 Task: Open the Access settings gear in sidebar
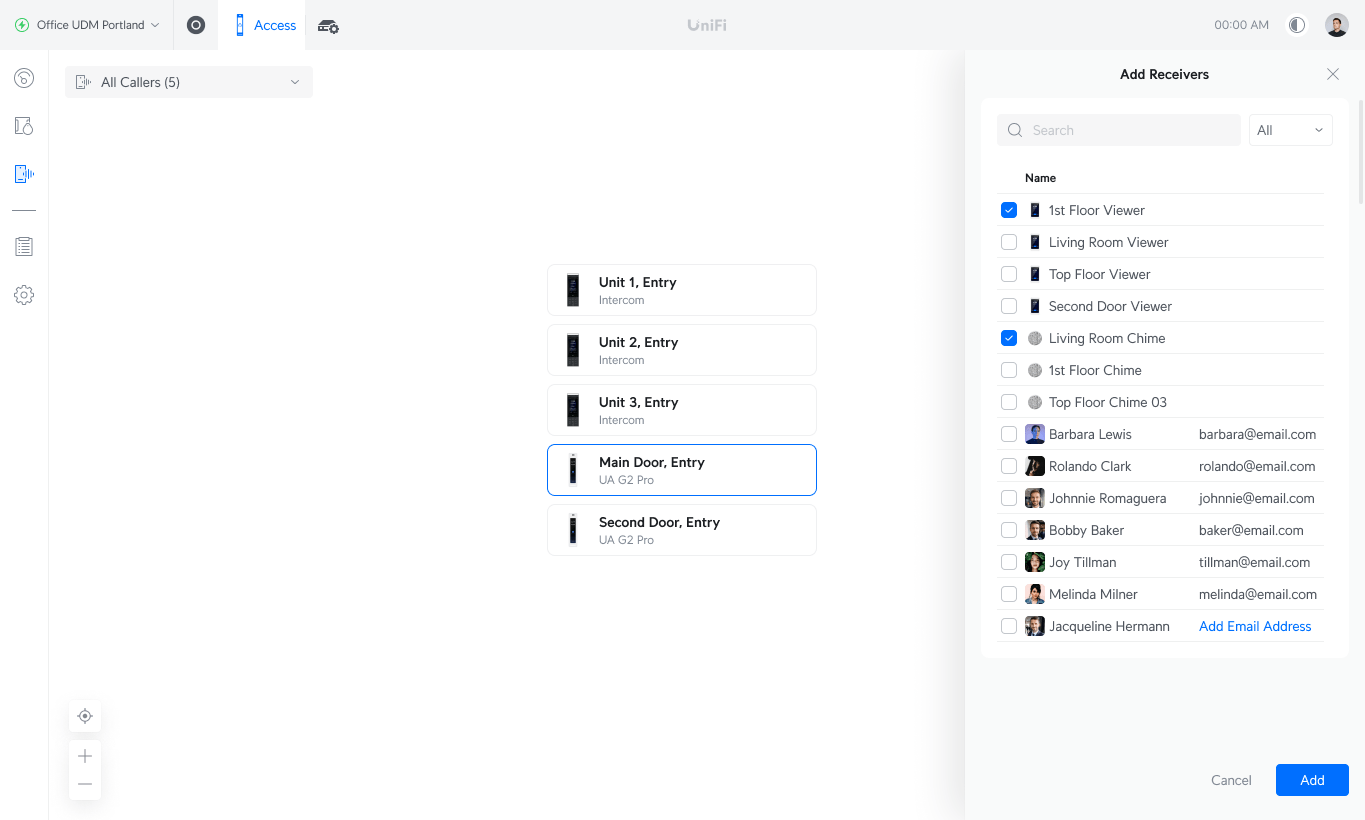pos(24,295)
